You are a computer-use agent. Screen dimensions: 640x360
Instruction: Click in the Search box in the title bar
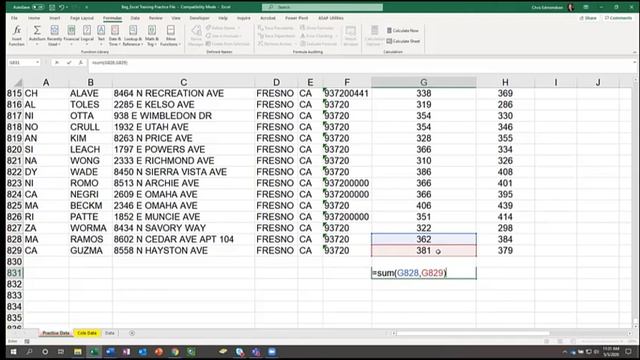click(x=322, y=7)
